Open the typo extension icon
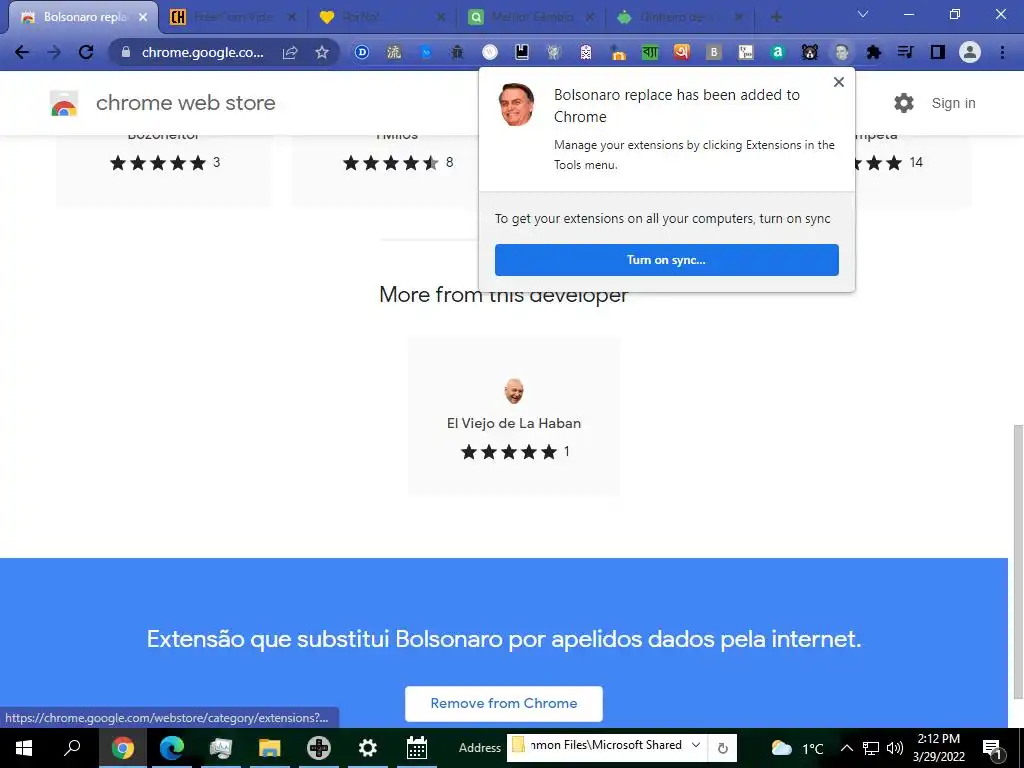This screenshot has width=1024, height=768. pyautogui.click(x=746, y=52)
